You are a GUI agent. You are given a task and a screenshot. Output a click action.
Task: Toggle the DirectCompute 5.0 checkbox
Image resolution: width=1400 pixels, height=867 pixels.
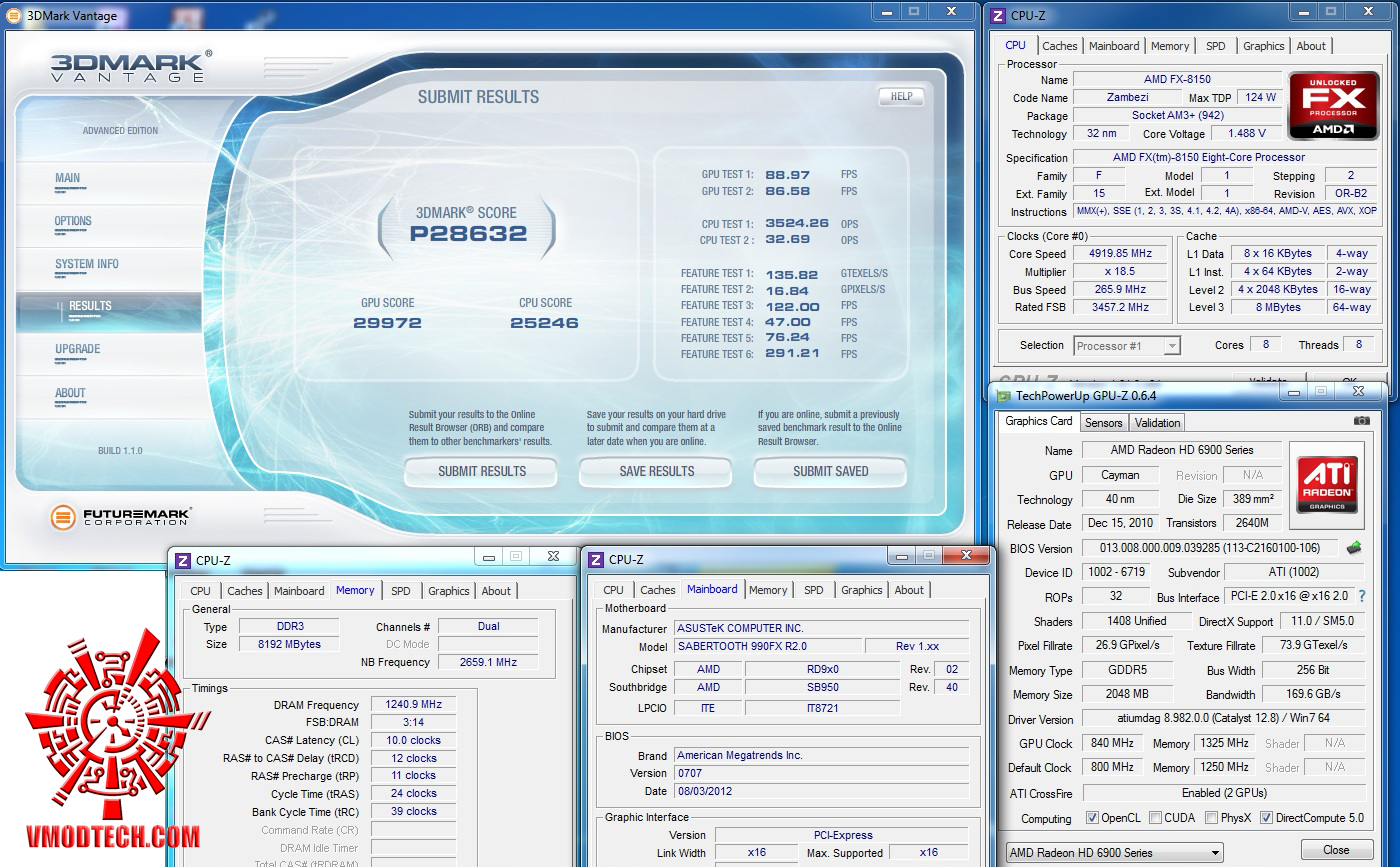pos(1266,818)
